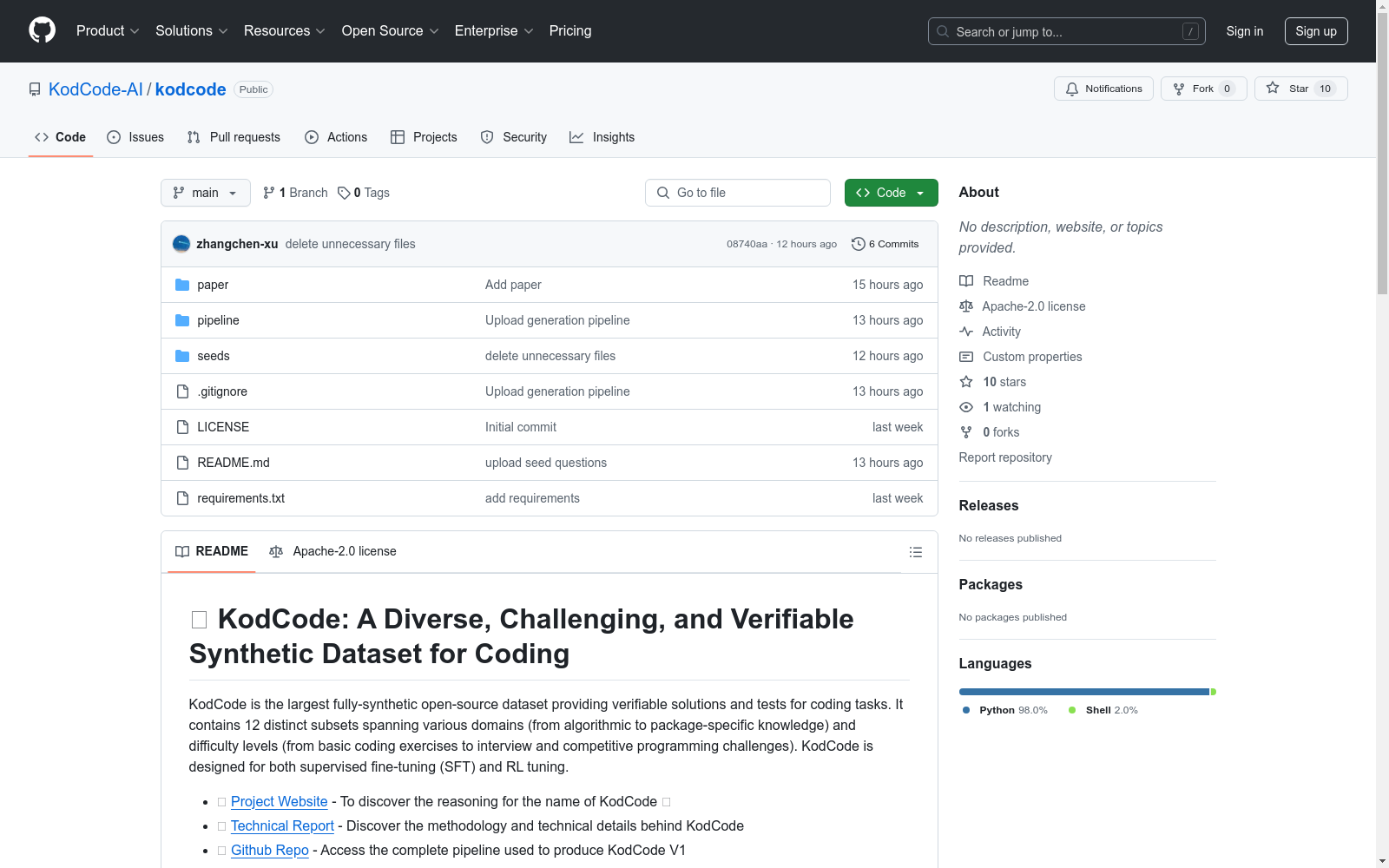Open the Pricing page
This screenshot has width=1389, height=868.
(x=570, y=31)
